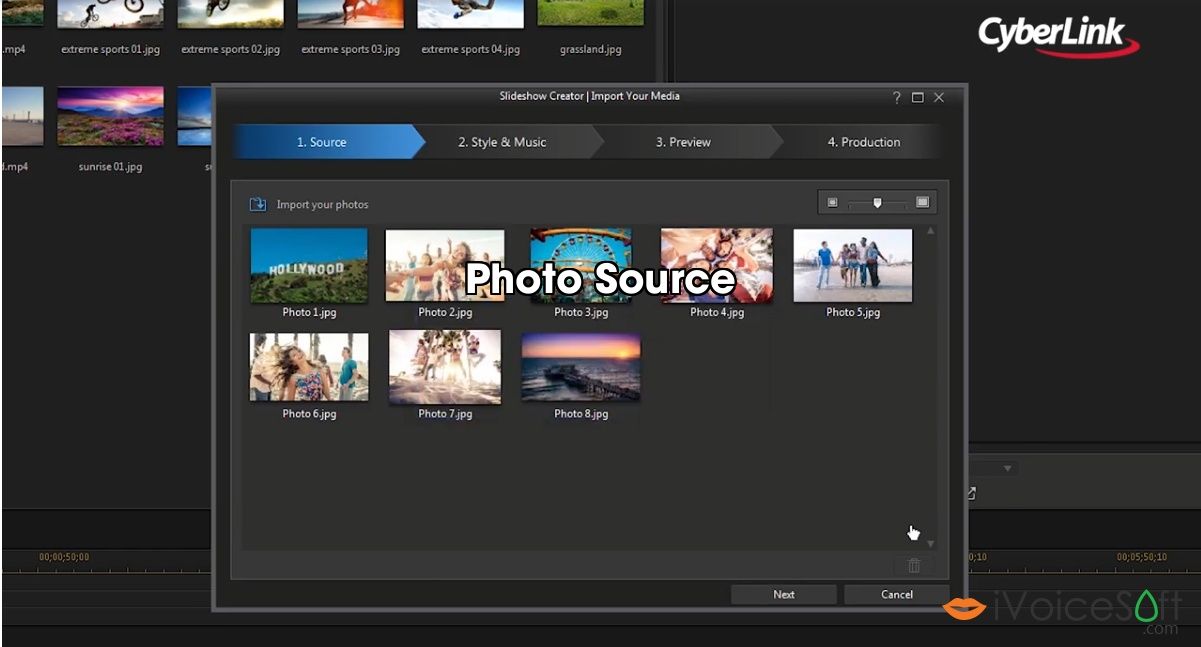Click the undock preview icon behind the dialog
The height and width of the screenshot is (647, 1201).
[x=970, y=493]
